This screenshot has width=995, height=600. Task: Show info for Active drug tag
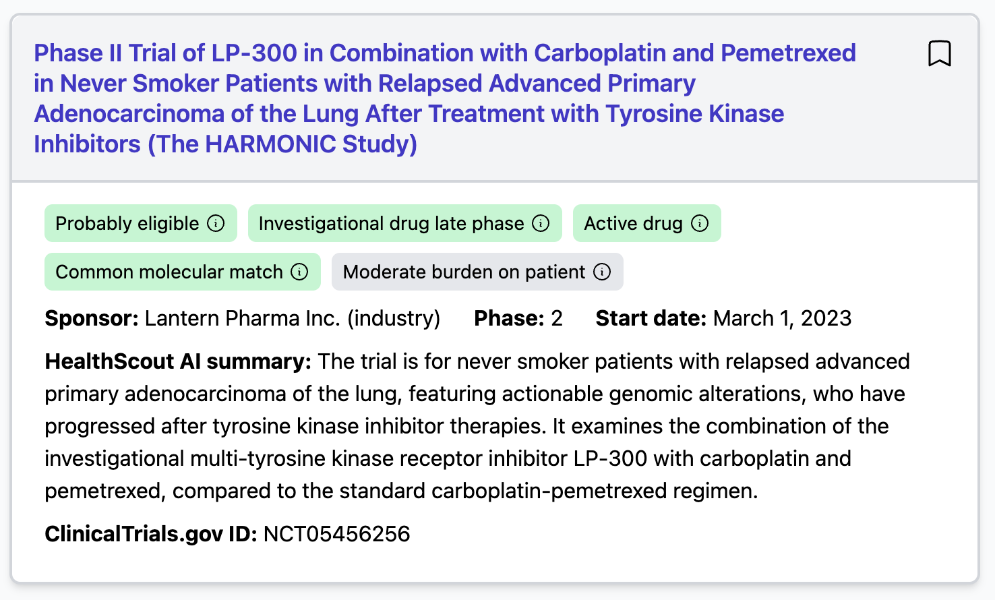(700, 224)
